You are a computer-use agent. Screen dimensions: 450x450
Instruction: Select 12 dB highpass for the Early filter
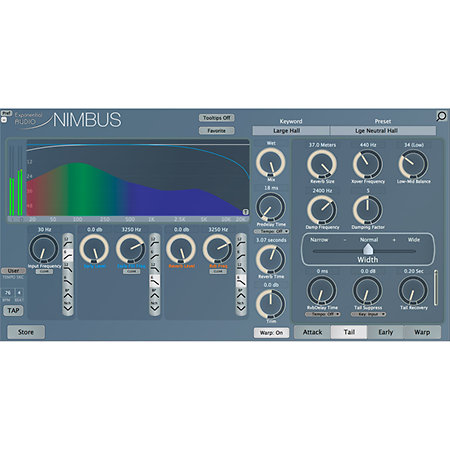[x=155, y=243]
